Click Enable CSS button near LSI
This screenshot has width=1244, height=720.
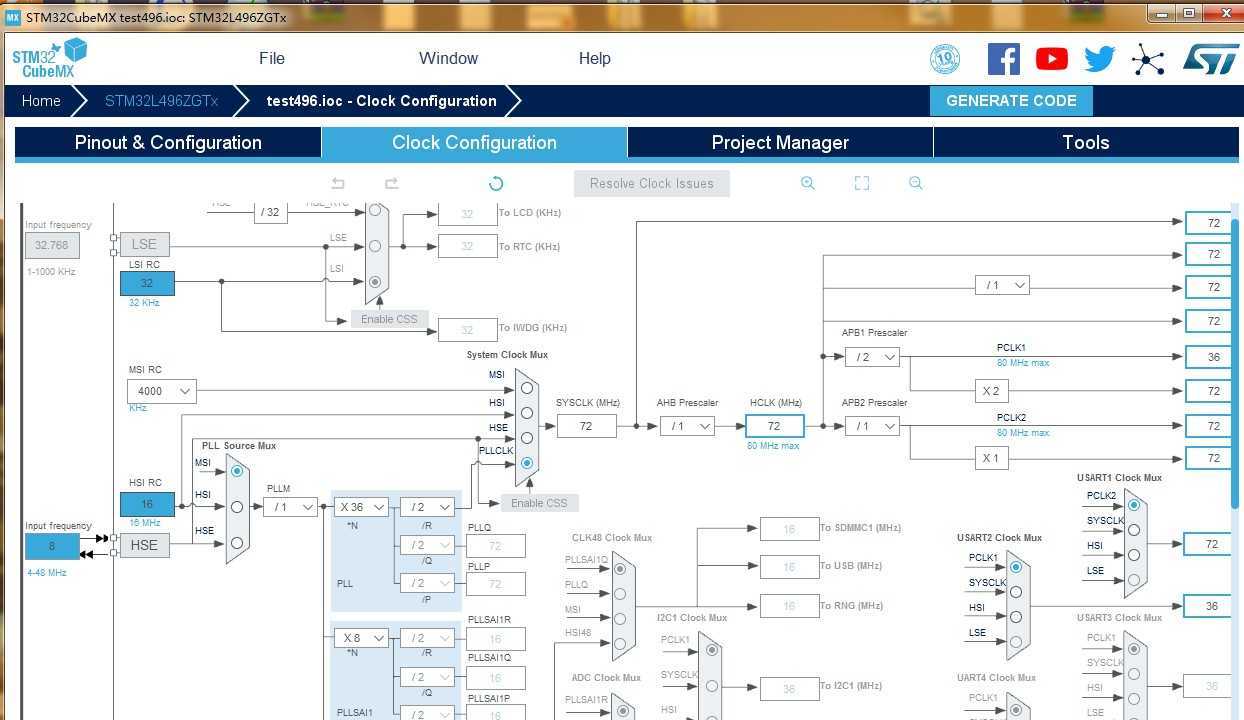click(389, 319)
